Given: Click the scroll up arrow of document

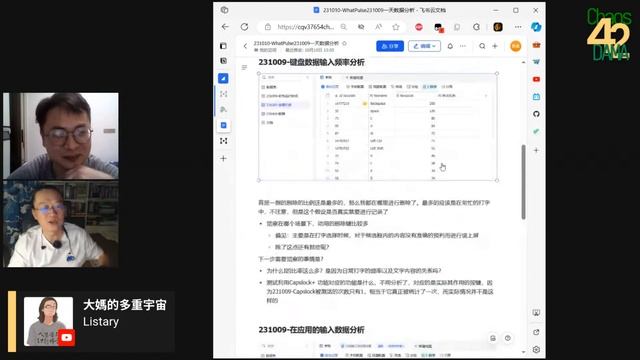Looking at the screenshot, I should [523, 62].
